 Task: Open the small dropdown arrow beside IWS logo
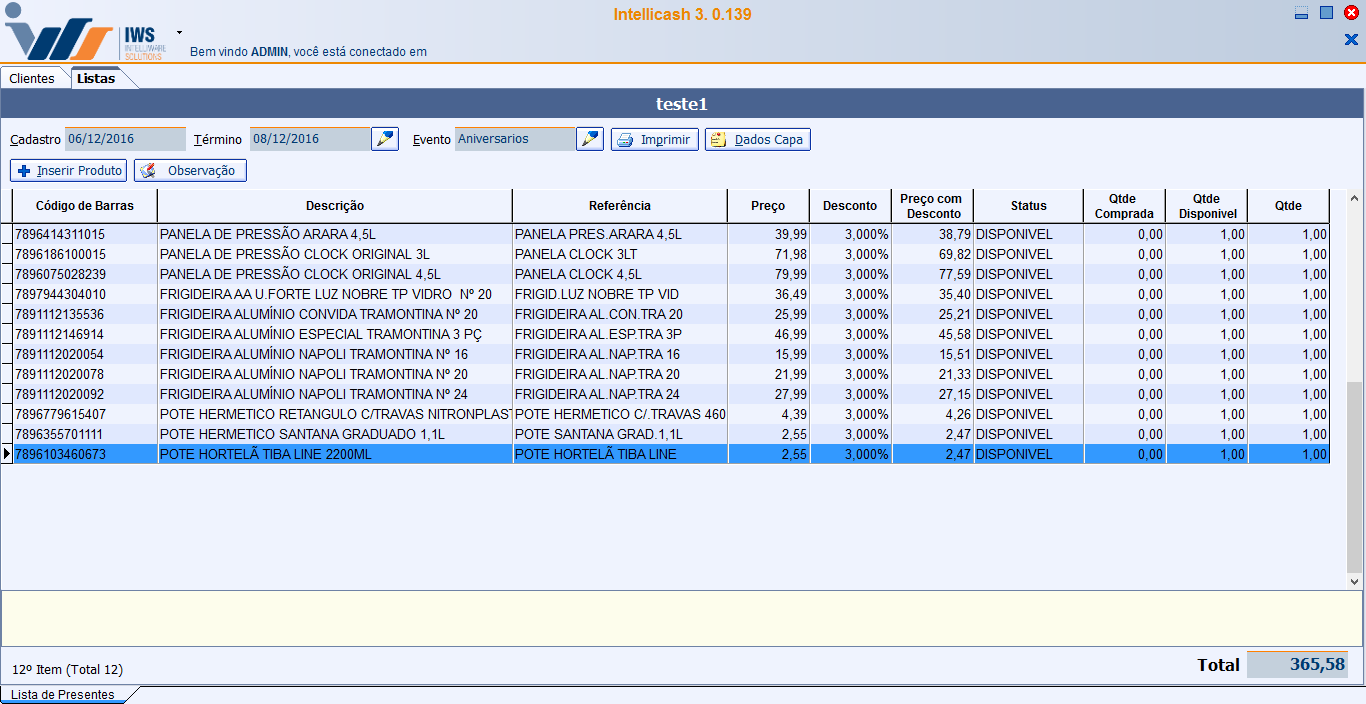click(x=179, y=32)
